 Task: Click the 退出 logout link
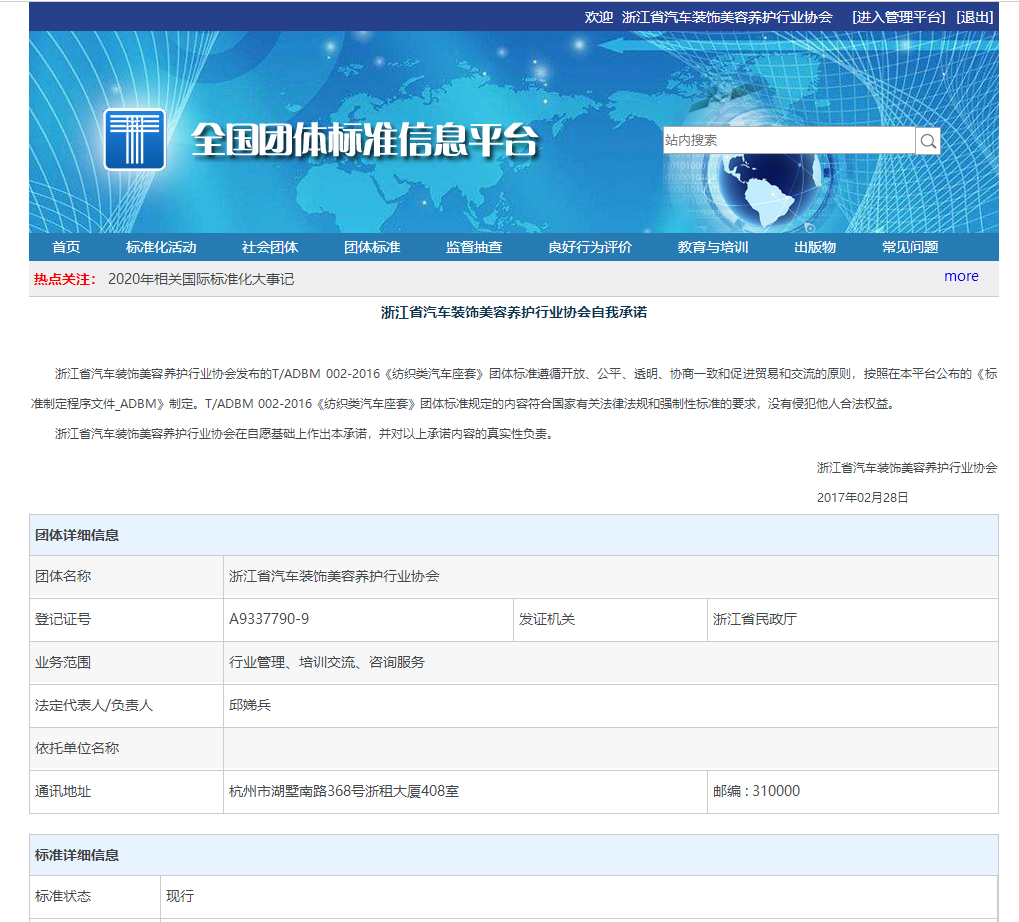pyautogui.click(x=975, y=16)
